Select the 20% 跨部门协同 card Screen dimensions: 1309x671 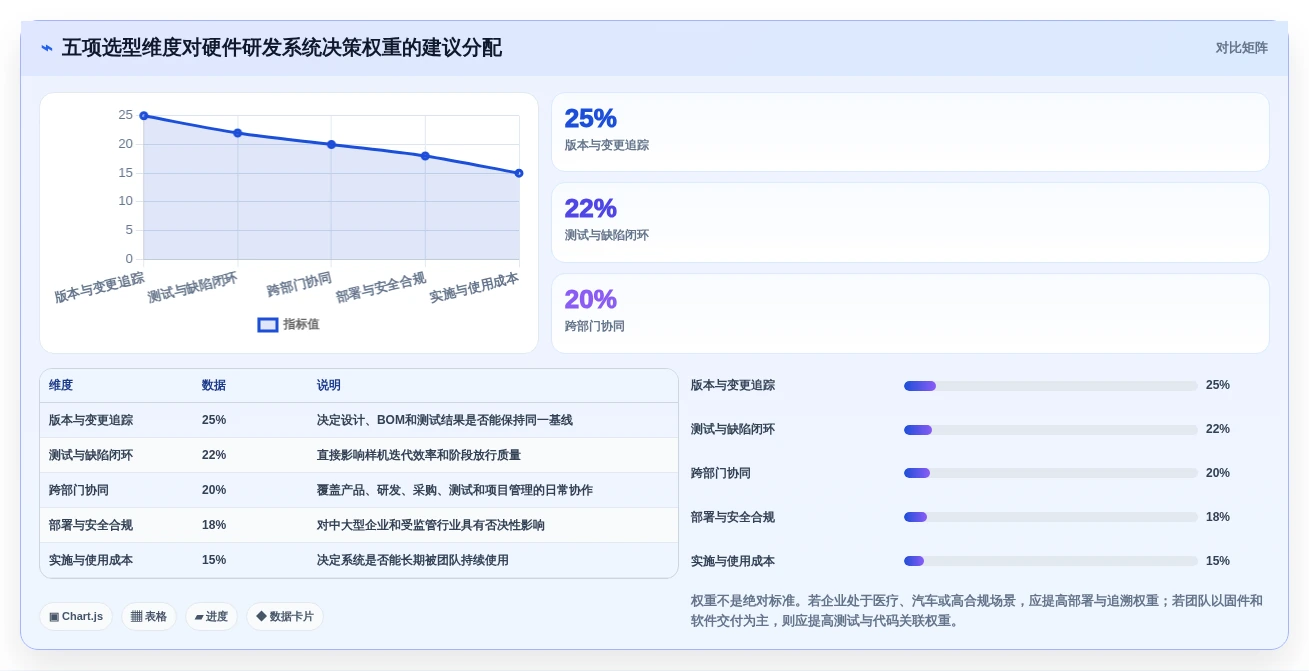(x=910, y=313)
